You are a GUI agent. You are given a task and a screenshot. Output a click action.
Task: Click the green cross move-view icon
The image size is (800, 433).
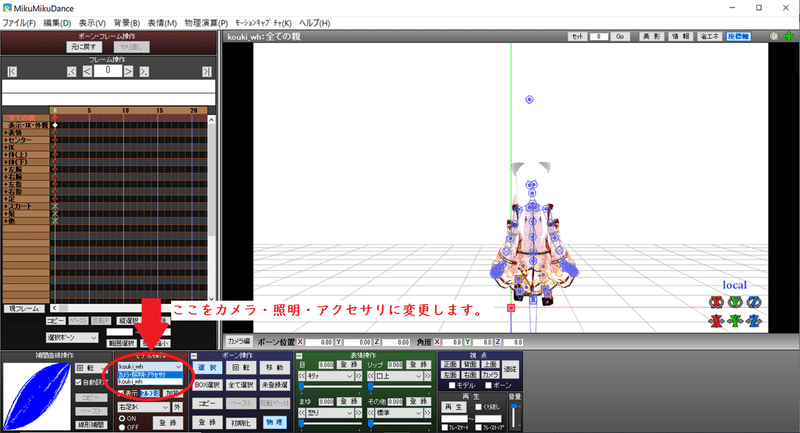[x=789, y=36]
